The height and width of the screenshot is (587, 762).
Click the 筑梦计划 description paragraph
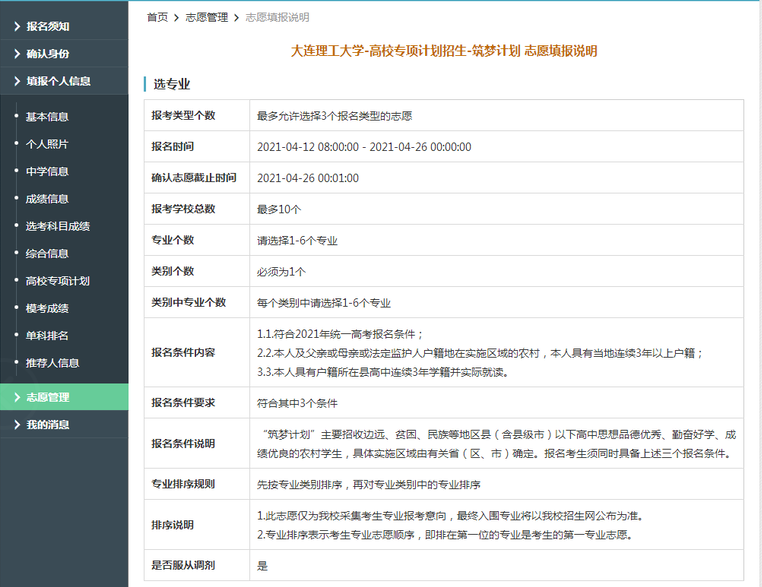click(x=496, y=444)
